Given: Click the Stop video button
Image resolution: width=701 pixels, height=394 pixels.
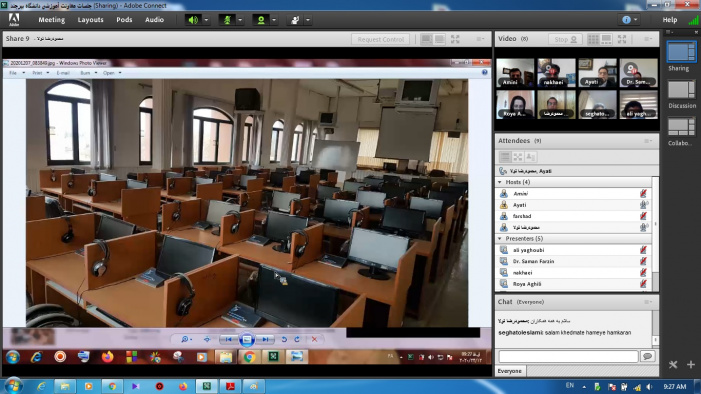Looking at the screenshot, I should 565,39.
